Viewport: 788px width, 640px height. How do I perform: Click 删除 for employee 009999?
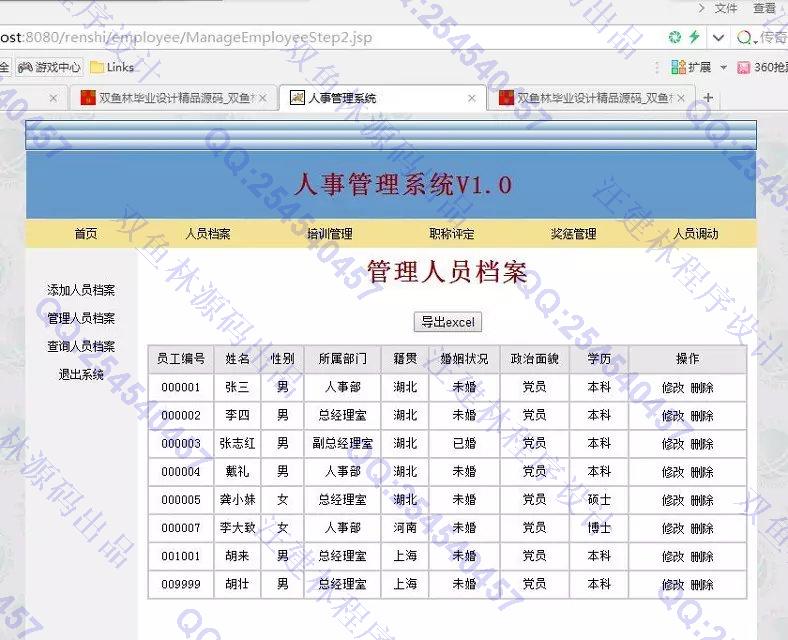(702, 584)
